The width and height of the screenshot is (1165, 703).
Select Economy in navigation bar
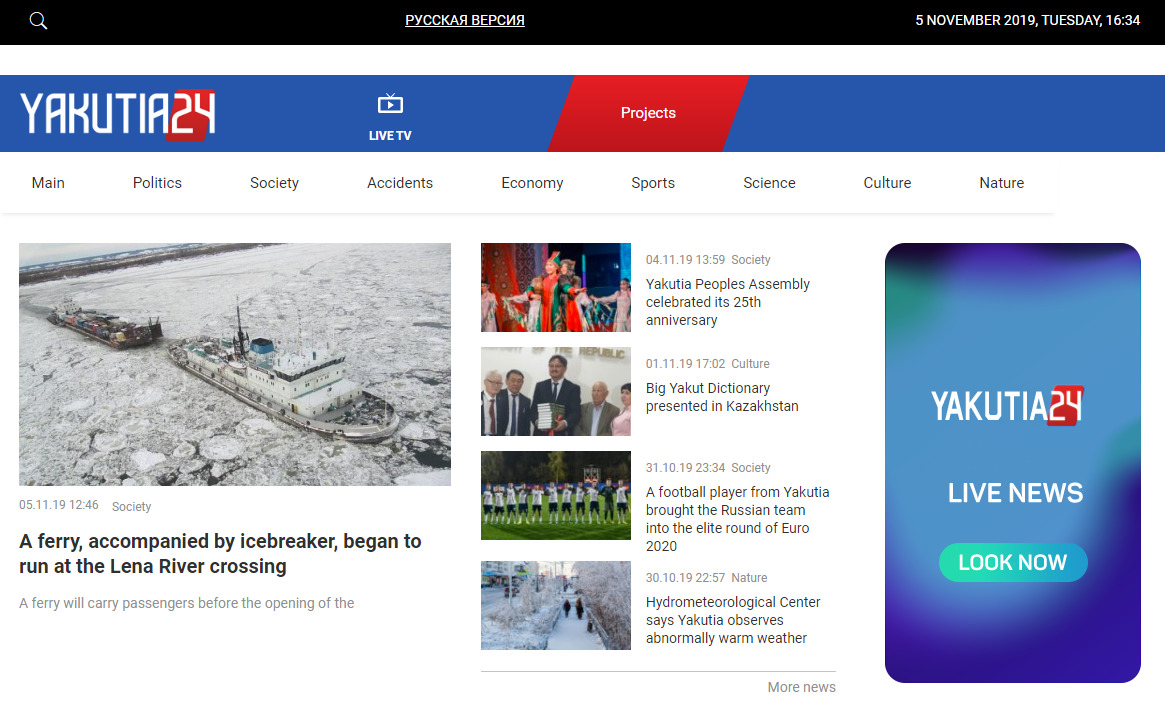coord(532,183)
